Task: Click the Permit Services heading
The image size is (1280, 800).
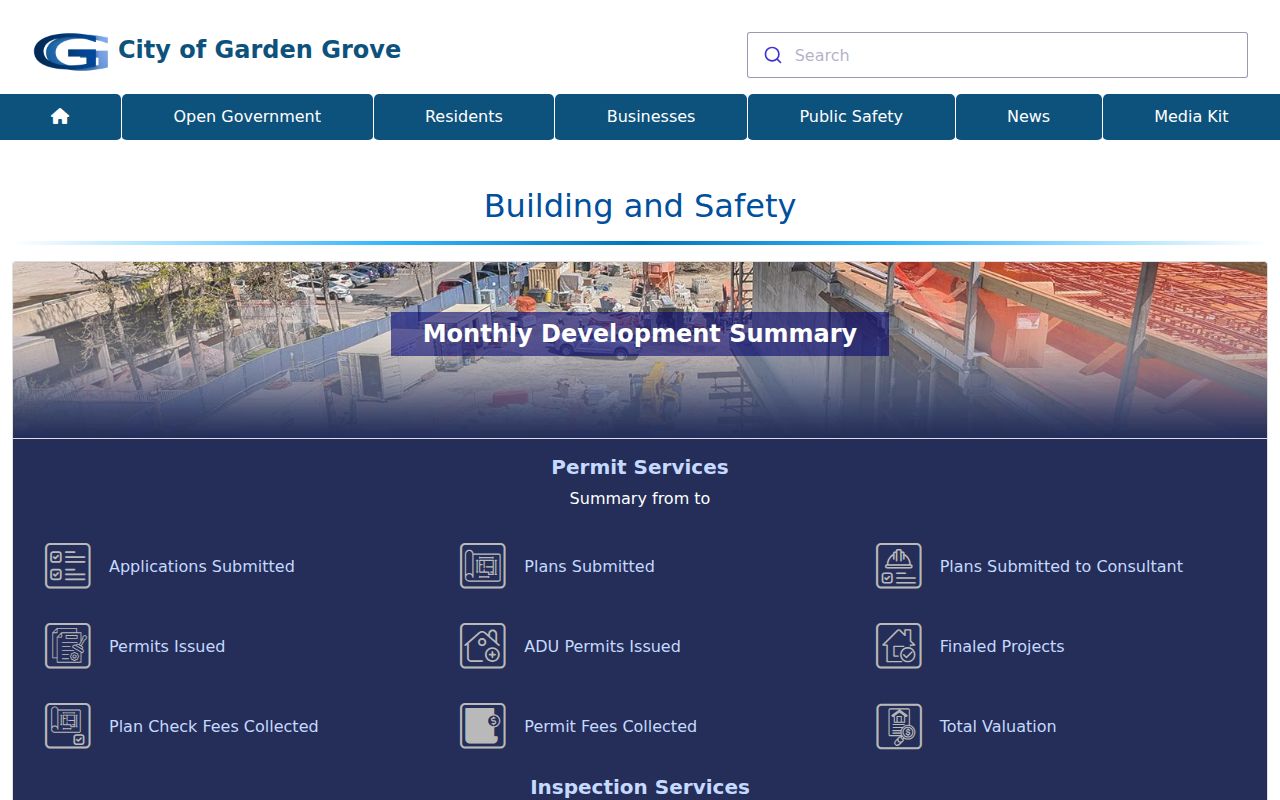Action: tap(640, 467)
